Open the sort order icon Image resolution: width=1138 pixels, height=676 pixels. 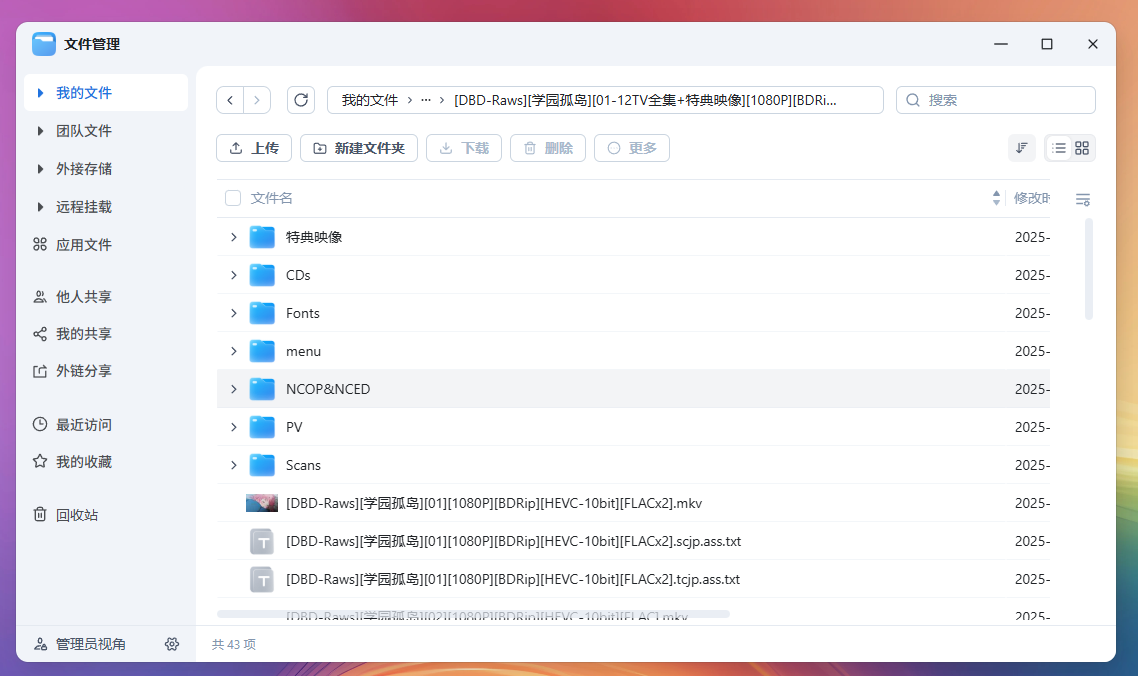(1021, 148)
